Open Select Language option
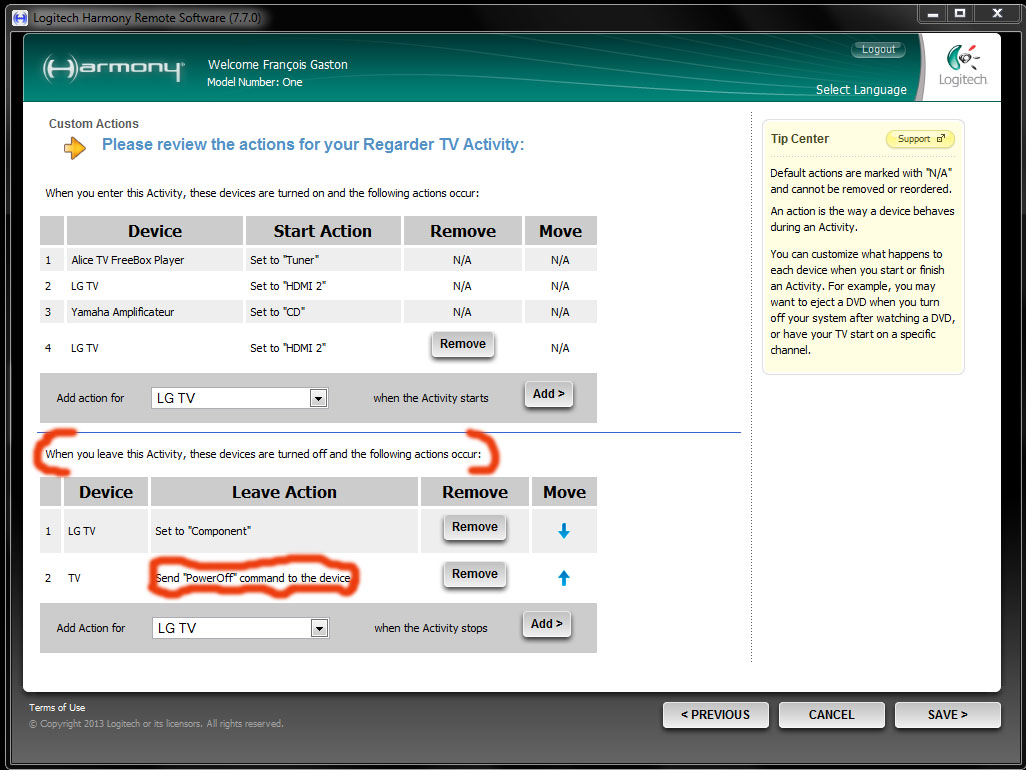 pos(861,90)
